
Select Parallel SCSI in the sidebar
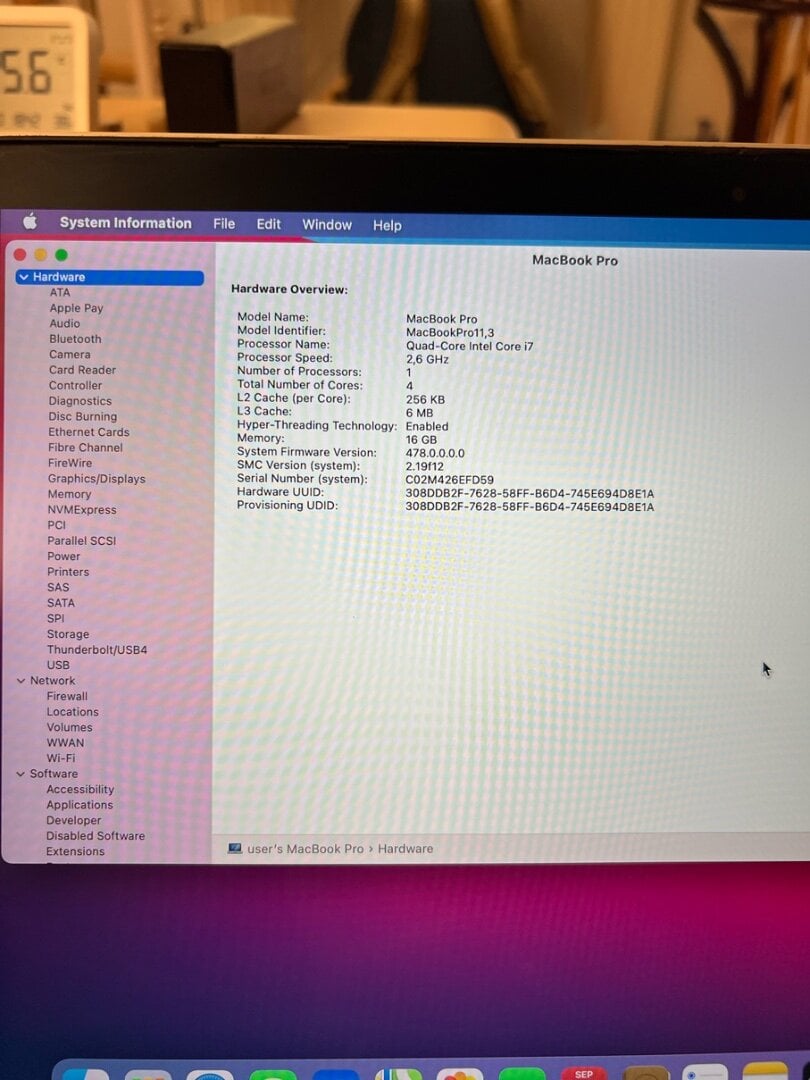tap(82, 541)
